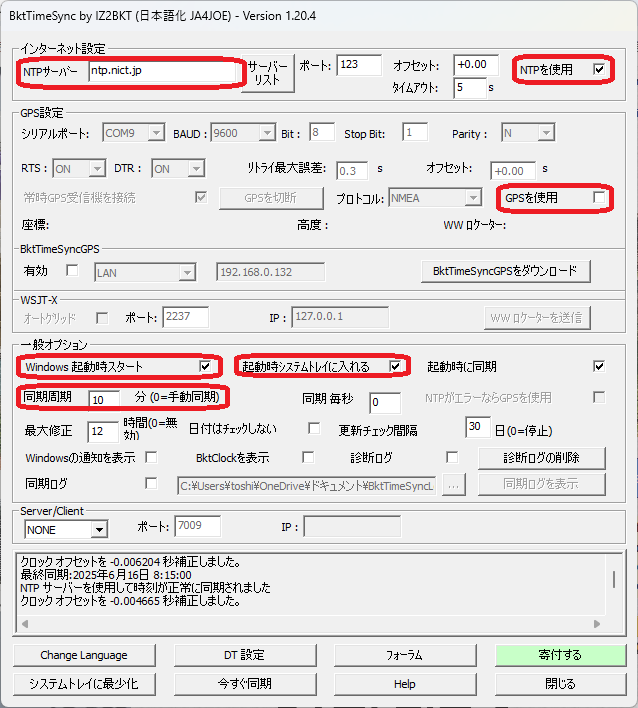Viewport: 638px width, 708px height.
Task: Check the 日付はチェックしない box
Action: [314, 428]
